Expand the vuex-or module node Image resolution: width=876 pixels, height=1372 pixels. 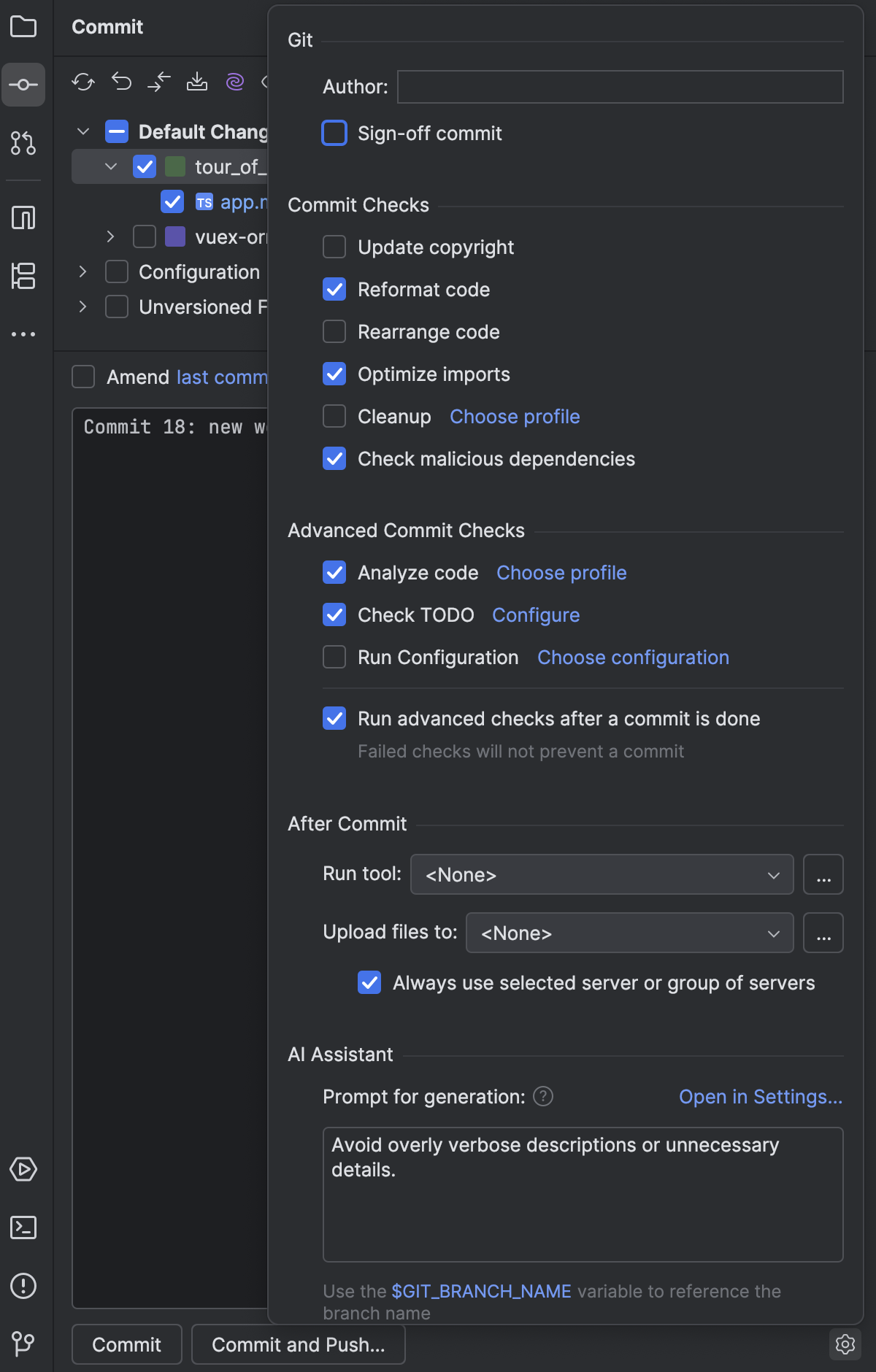(111, 236)
